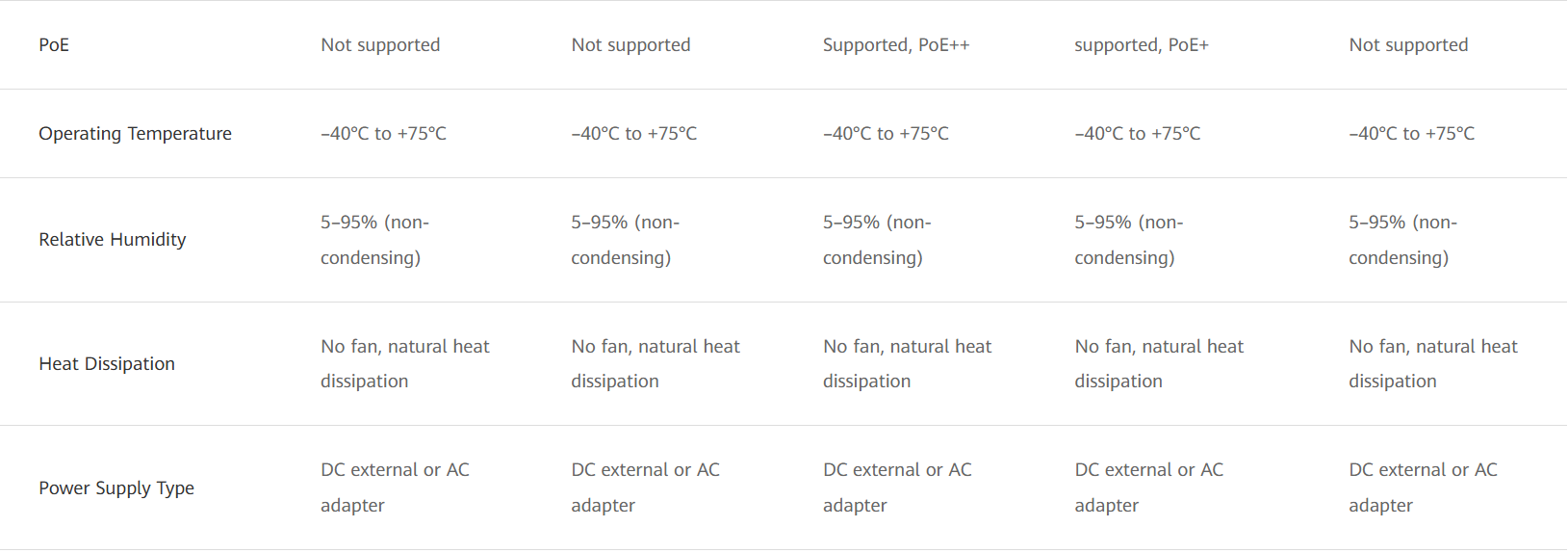Image resolution: width=1568 pixels, height=553 pixels.
Task: Select the first column's heat dissipation text
Action: click(x=404, y=364)
